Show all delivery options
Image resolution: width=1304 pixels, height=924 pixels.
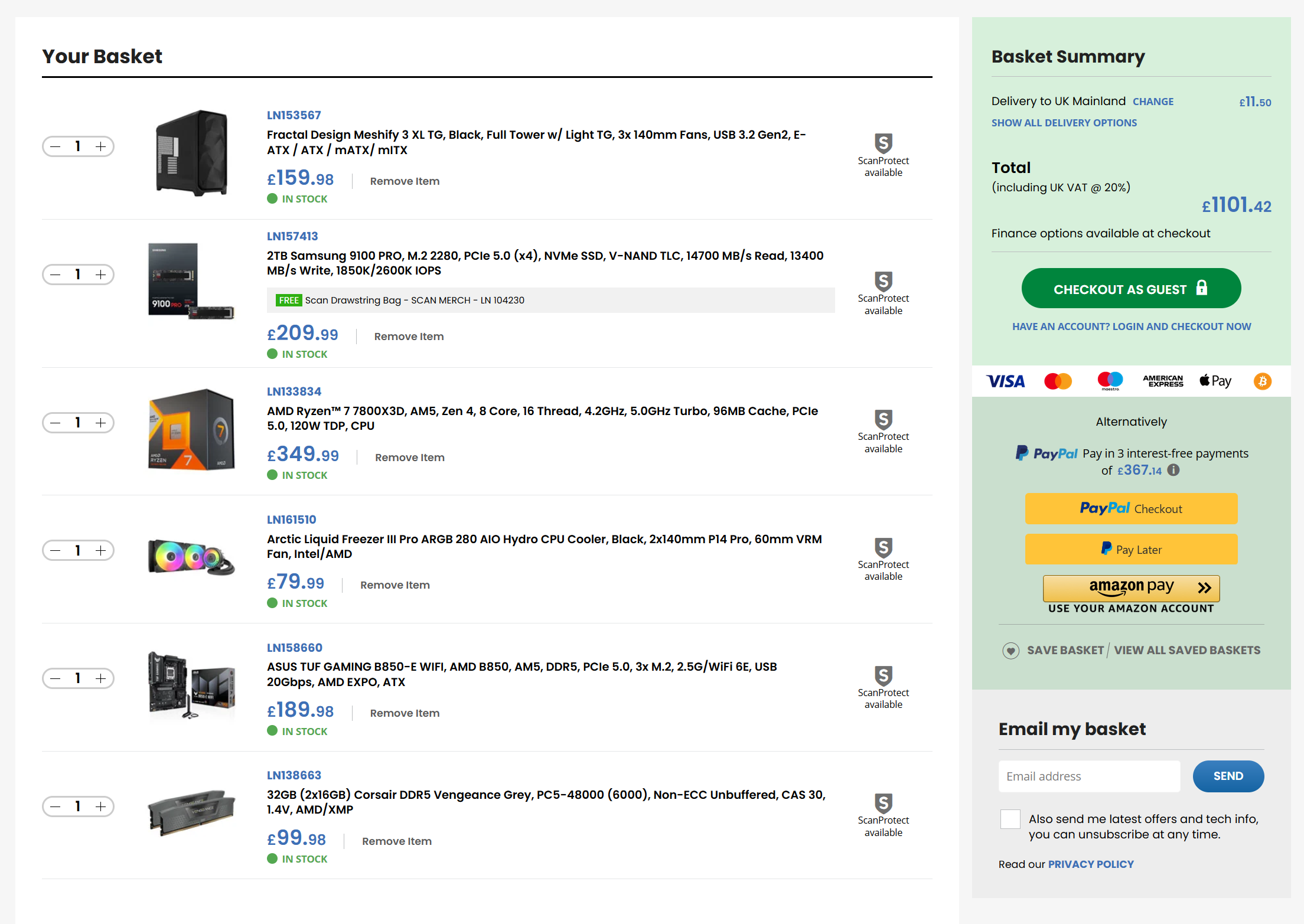[1064, 123]
